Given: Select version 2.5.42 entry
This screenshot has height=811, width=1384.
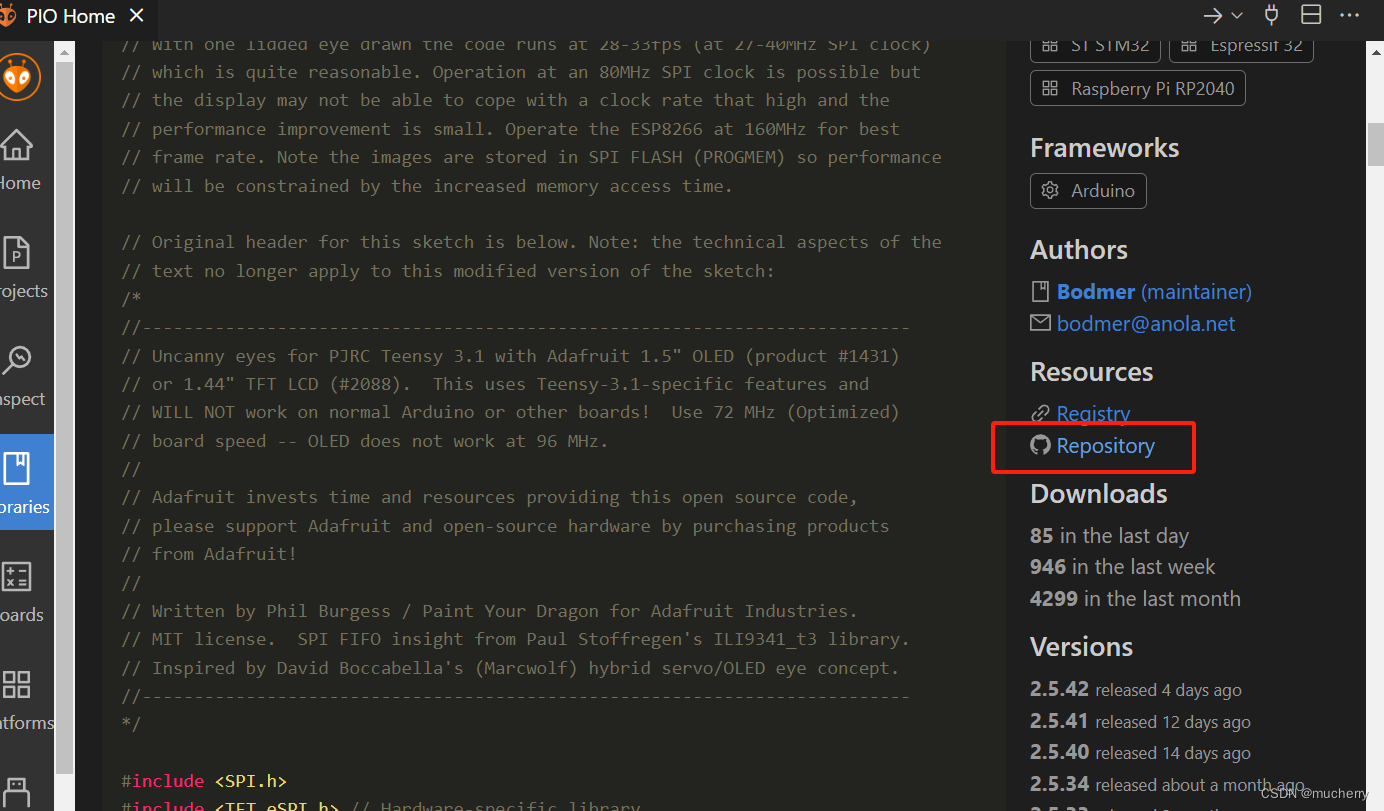Looking at the screenshot, I should click(x=1136, y=690).
